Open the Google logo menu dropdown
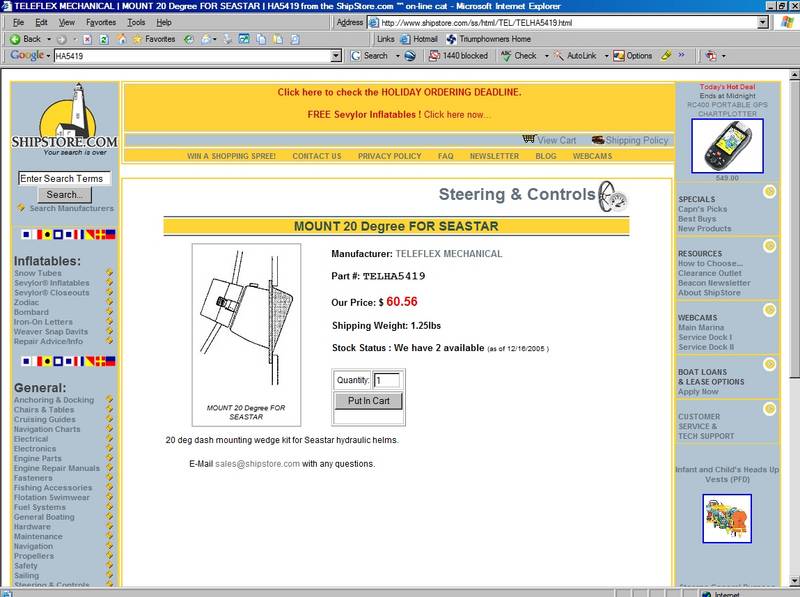Viewport: 800px width, 597px height. click(x=48, y=56)
